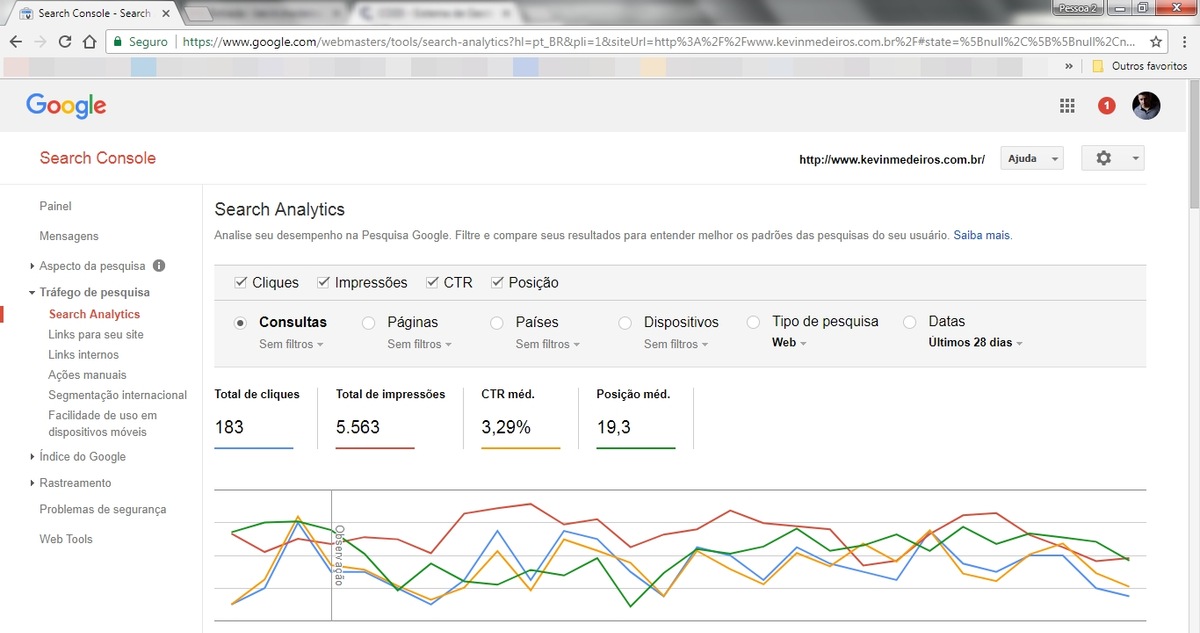Click the info icon beside Aspecto da pesquisa
Screen dimensions: 1200x633
pos(159,266)
